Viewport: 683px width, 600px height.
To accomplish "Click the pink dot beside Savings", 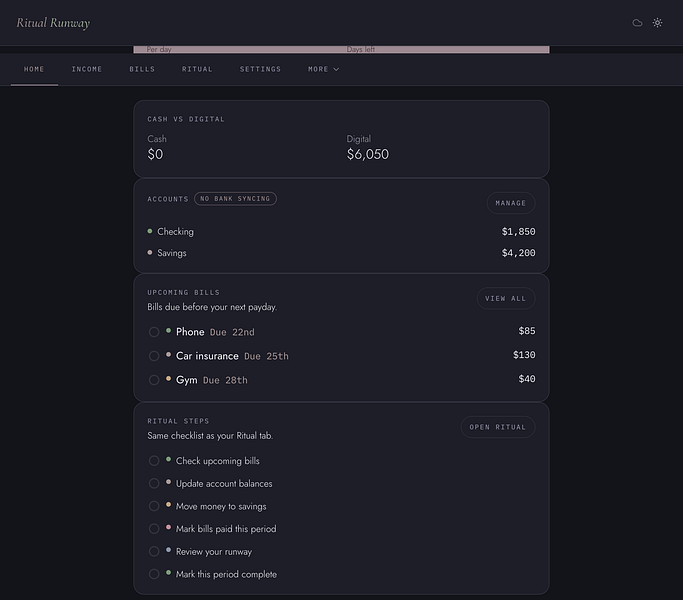I will [150, 252].
